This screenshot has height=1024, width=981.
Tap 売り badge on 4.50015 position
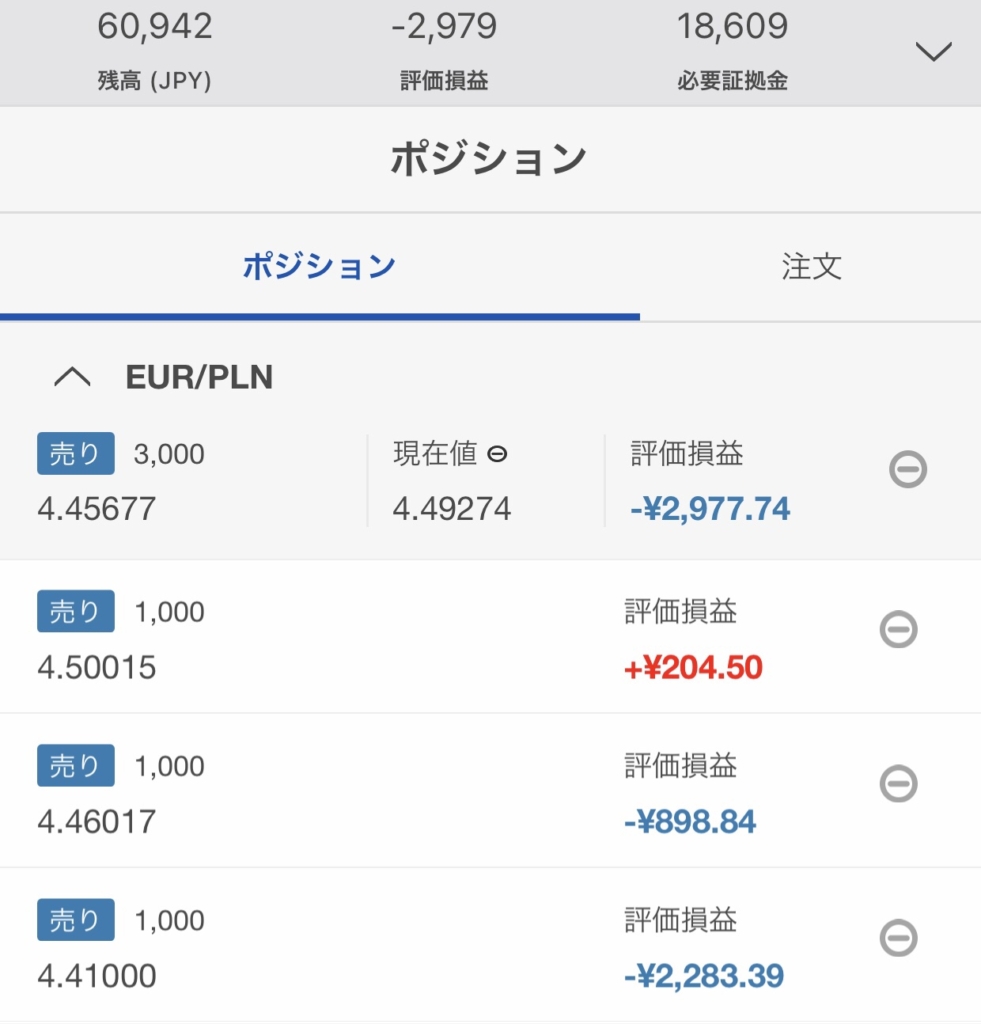(x=76, y=611)
